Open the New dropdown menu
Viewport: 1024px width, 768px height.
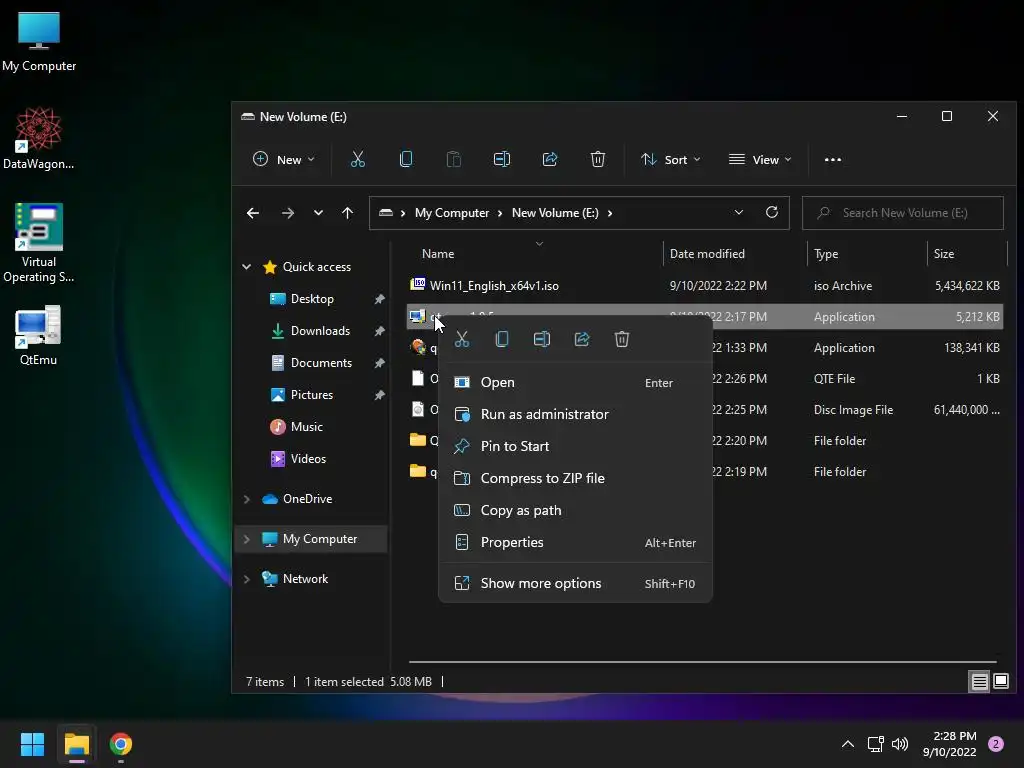[284, 159]
